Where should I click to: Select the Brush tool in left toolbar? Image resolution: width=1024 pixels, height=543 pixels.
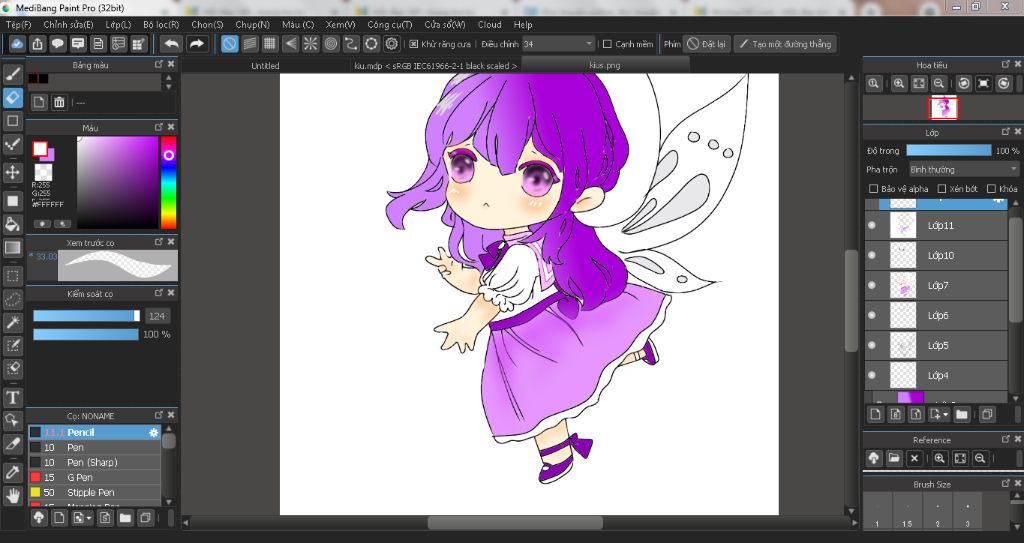click(12, 74)
